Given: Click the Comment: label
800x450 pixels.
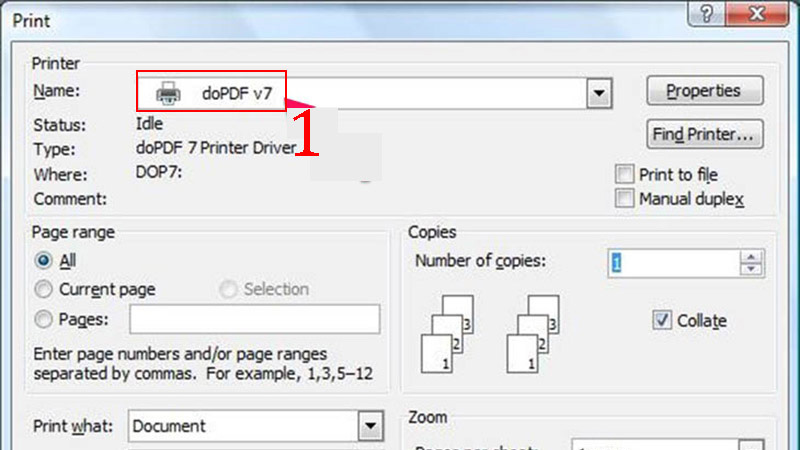Looking at the screenshot, I should (70, 198).
